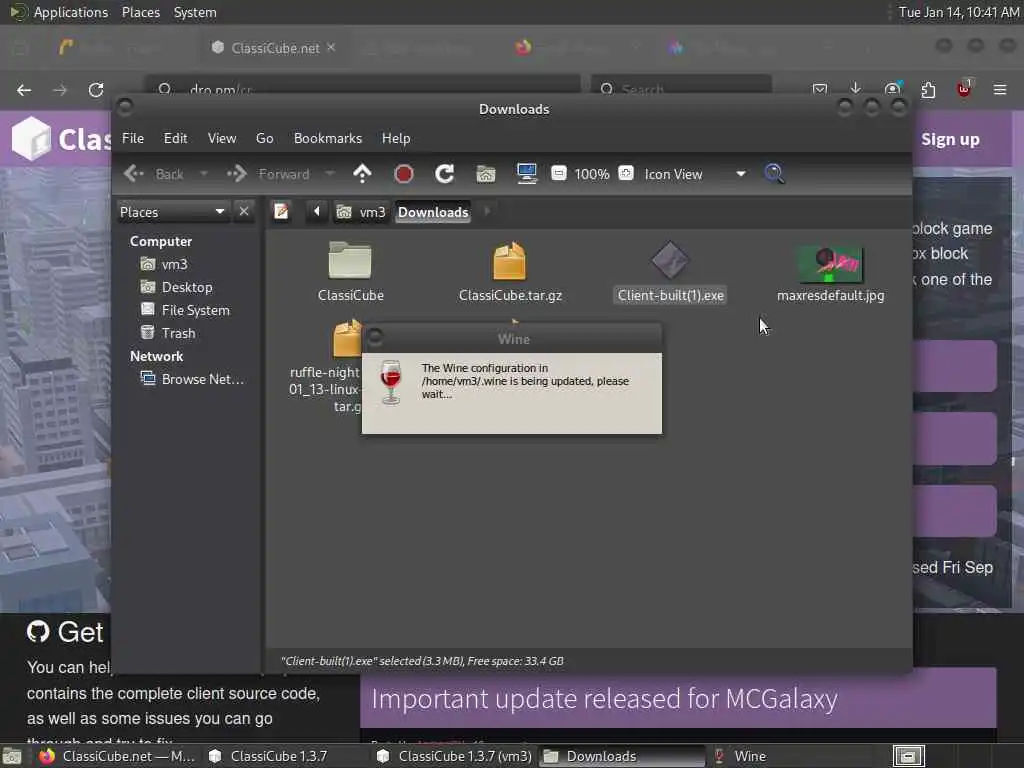Select ClassiCube.tar.gz archive

click(x=510, y=261)
